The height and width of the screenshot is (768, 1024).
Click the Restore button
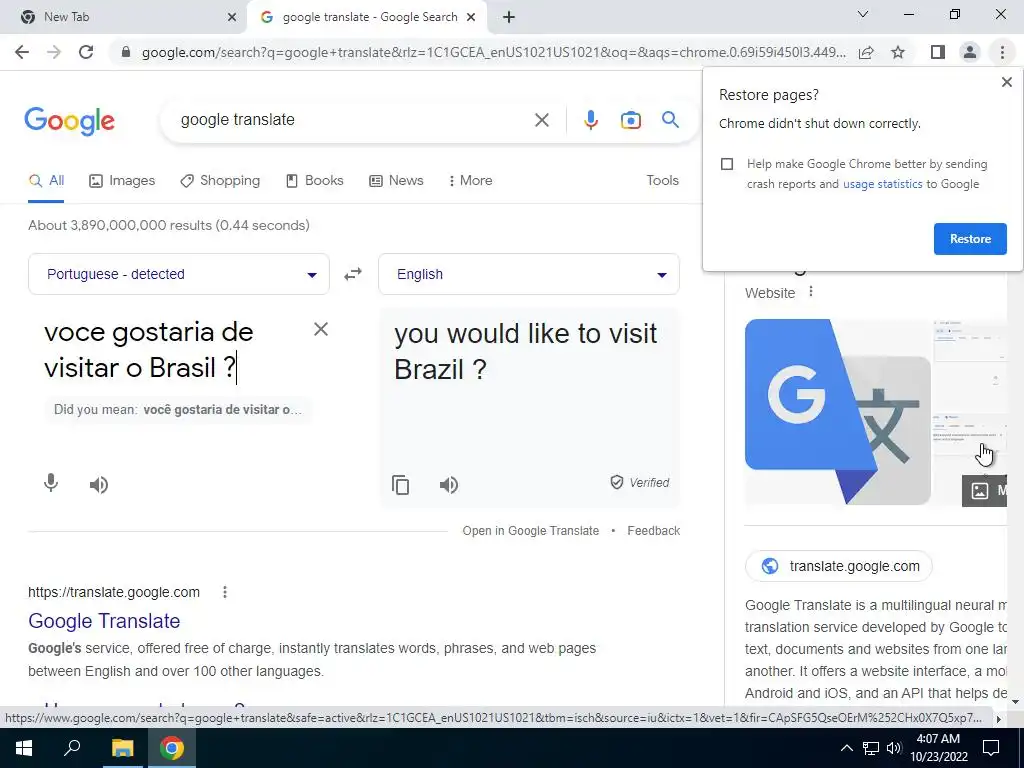pyautogui.click(x=970, y=239)
